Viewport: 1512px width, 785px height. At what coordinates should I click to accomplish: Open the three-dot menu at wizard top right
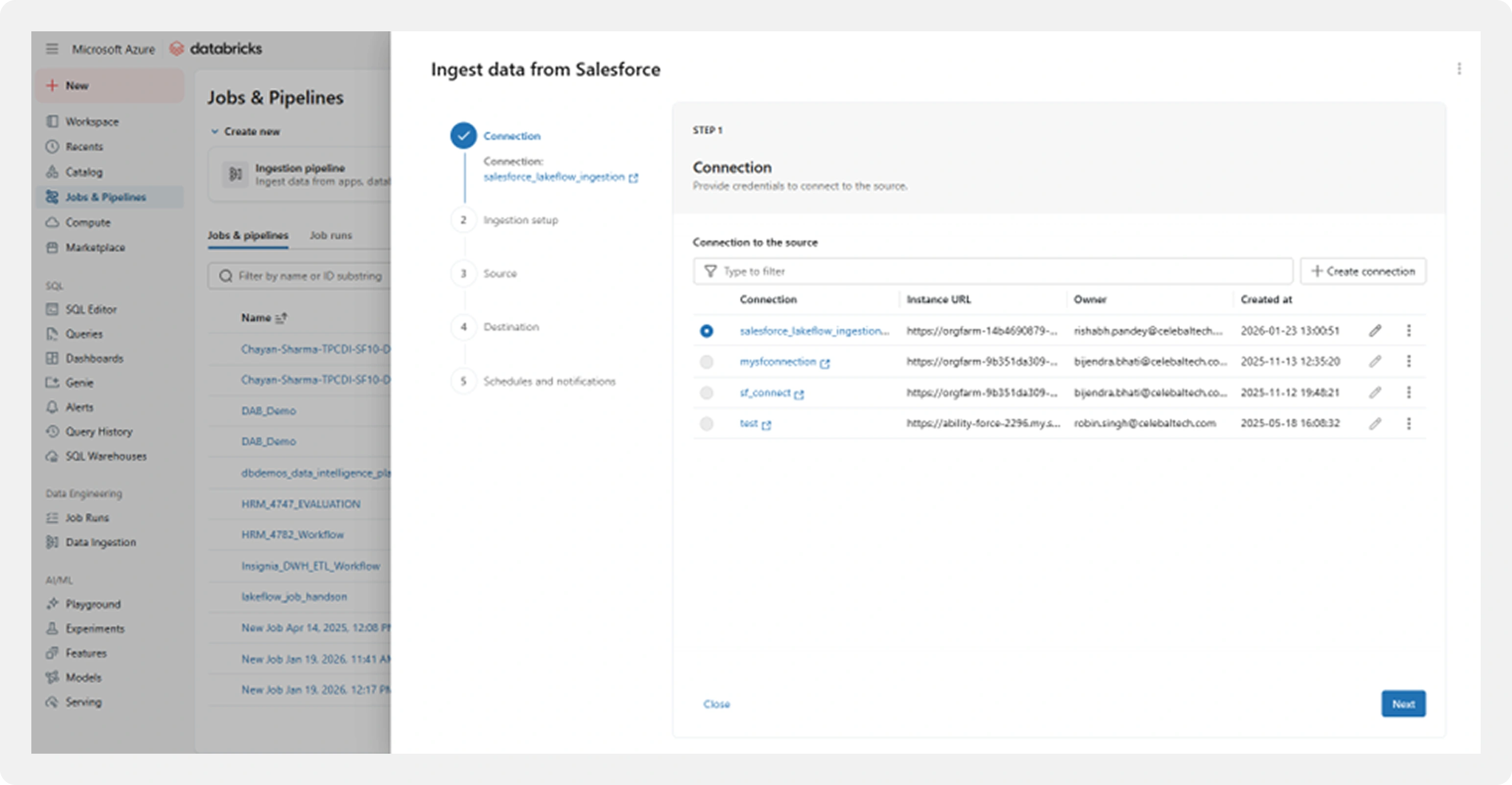(x=1460, y=69)
